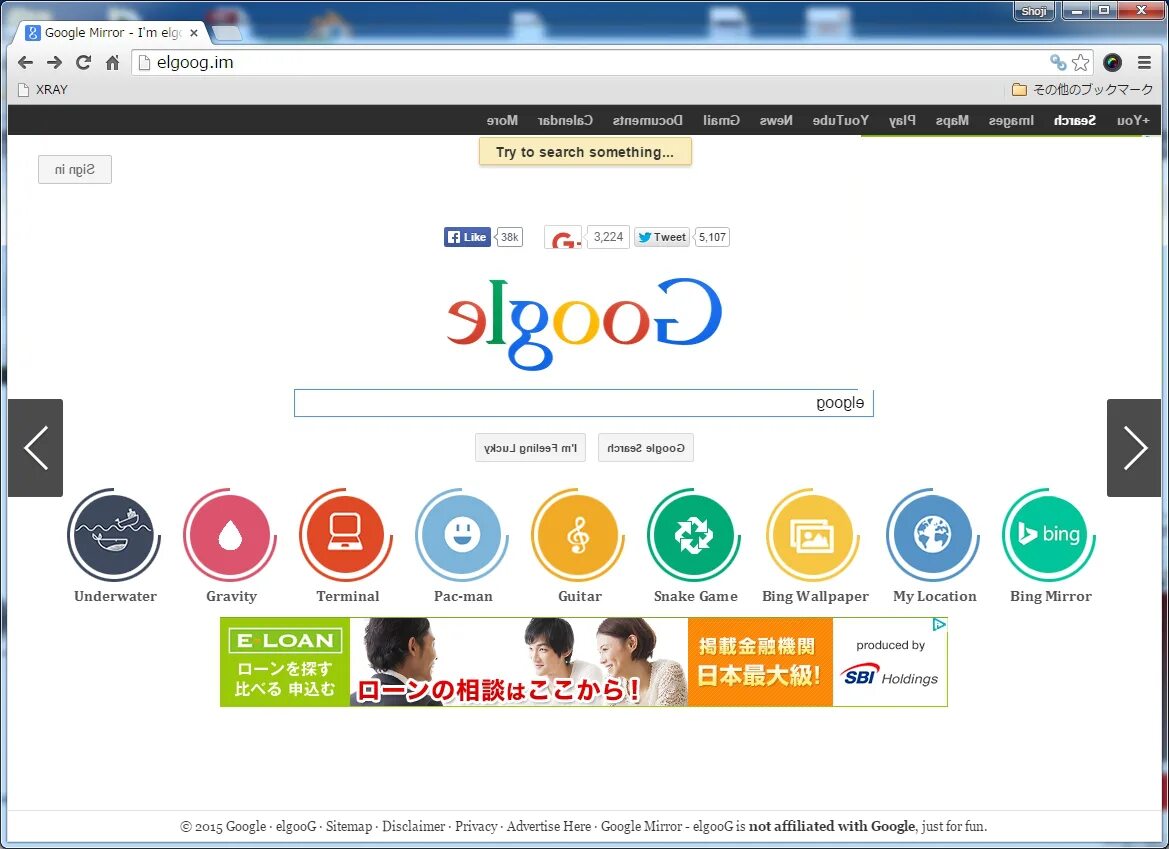Show next slide with right arrow

[1134, 448]
